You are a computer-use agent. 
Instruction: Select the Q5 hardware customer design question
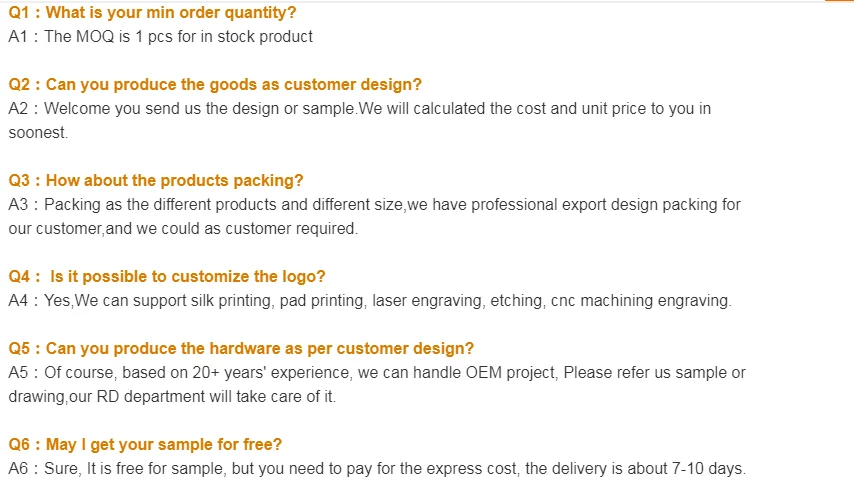point(241,348)
